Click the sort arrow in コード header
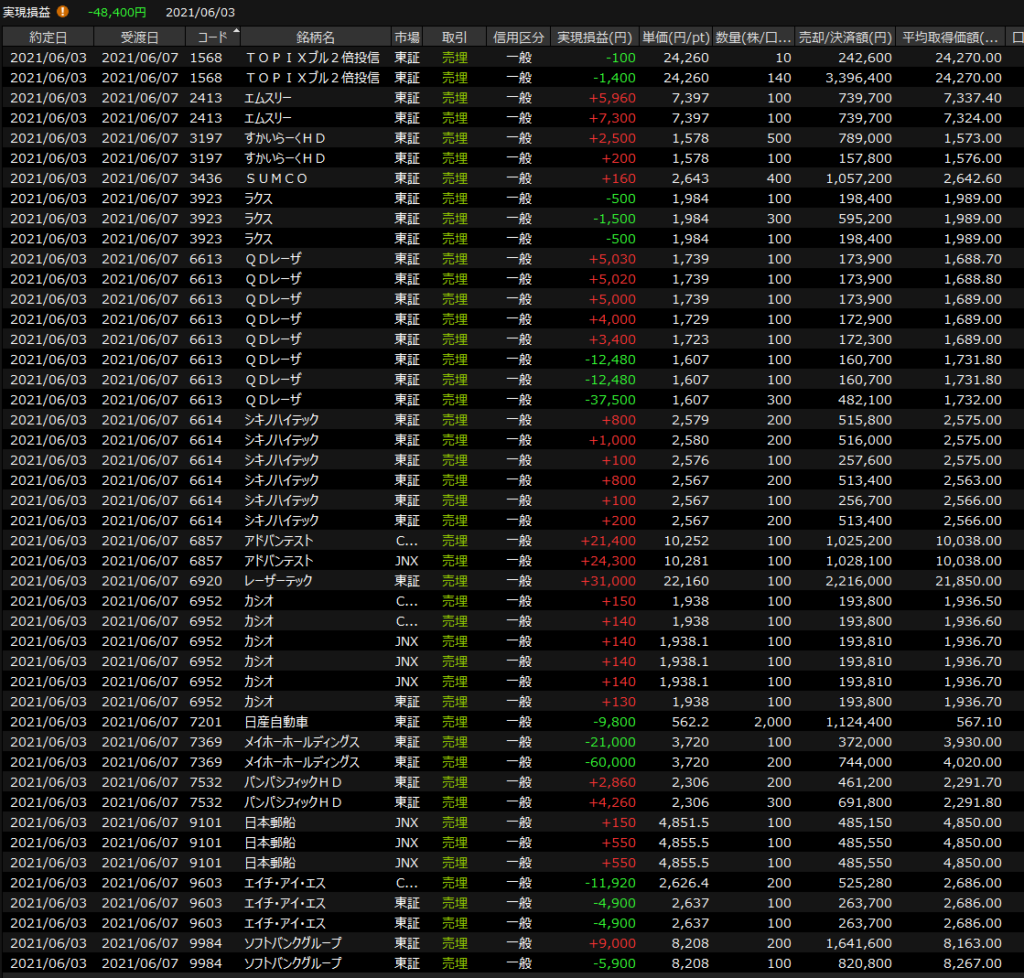Screen dimensions: 1024x978 (236, 33)
